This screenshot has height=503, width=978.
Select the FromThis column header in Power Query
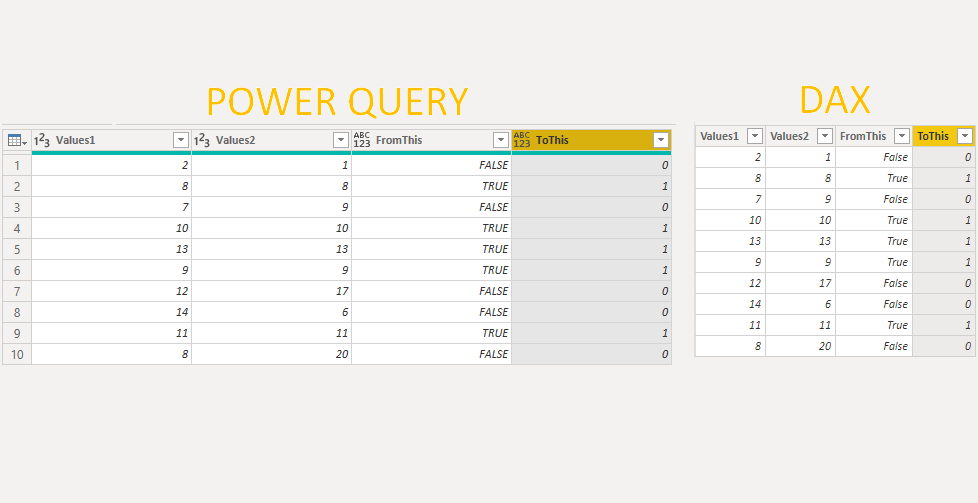(x=432, y=140)
